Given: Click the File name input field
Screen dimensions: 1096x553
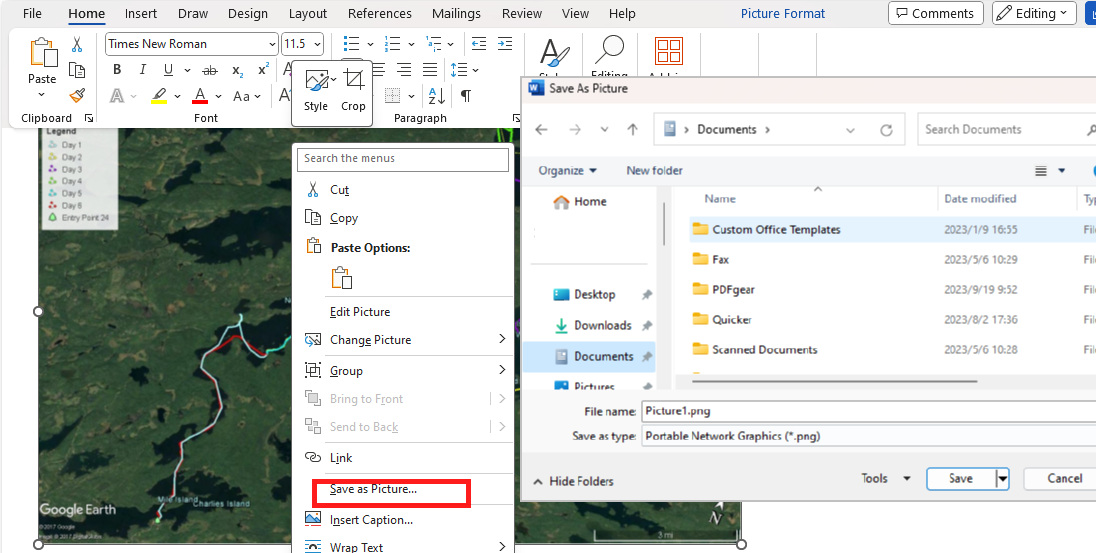Looking at the screenshot, I should click(x=868, y=411).
